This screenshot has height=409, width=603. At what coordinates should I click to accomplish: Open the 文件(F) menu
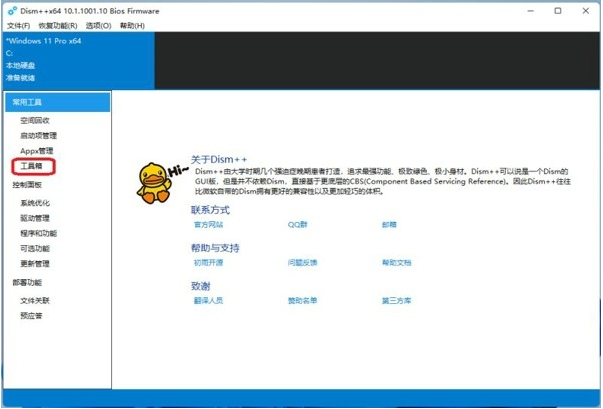pyautogui.click(x=18, y=25)
